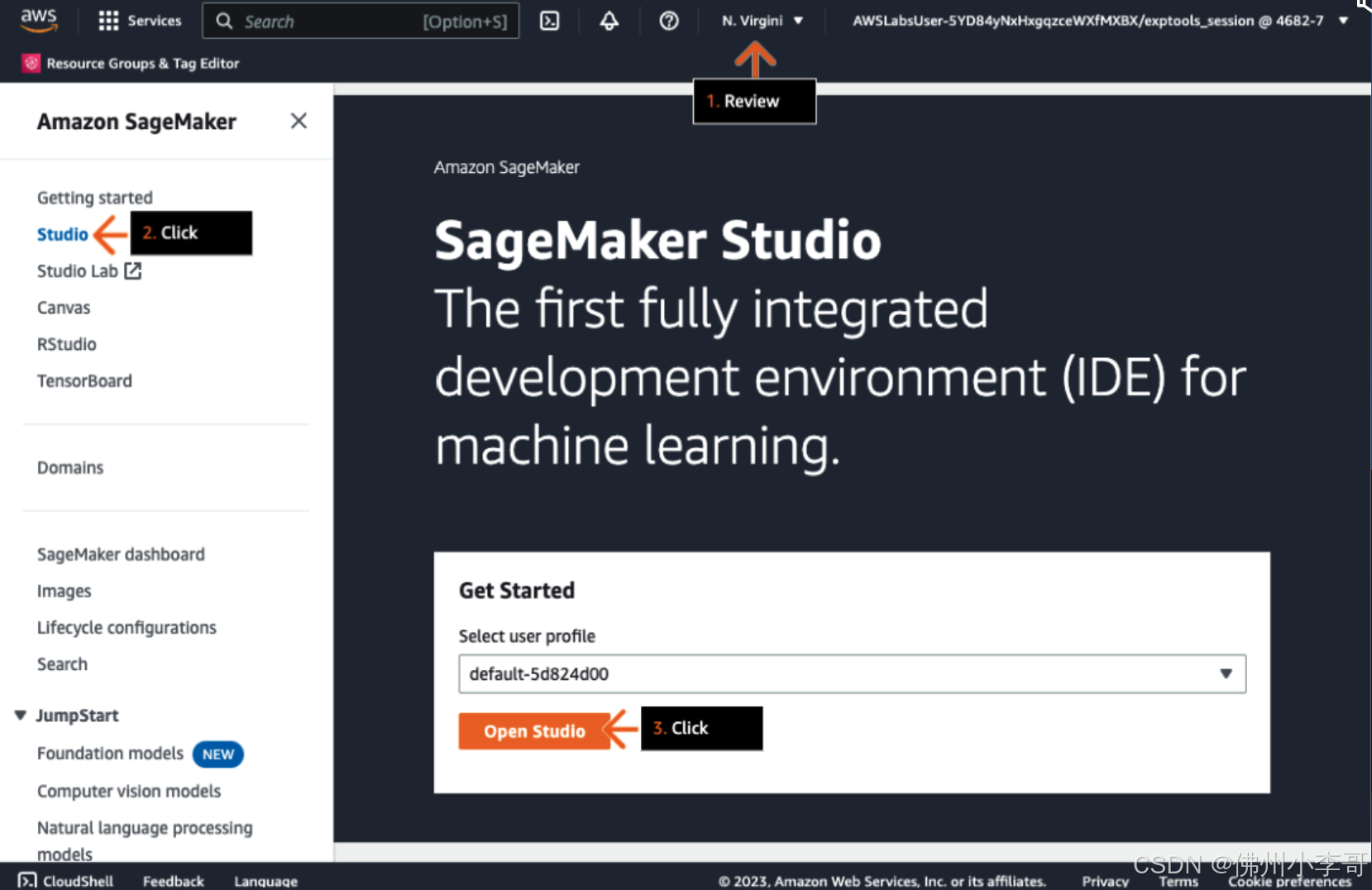Close the Amazon SageMaker sidebar
The image size is (1372, 890).
click(x=299, y=121)
